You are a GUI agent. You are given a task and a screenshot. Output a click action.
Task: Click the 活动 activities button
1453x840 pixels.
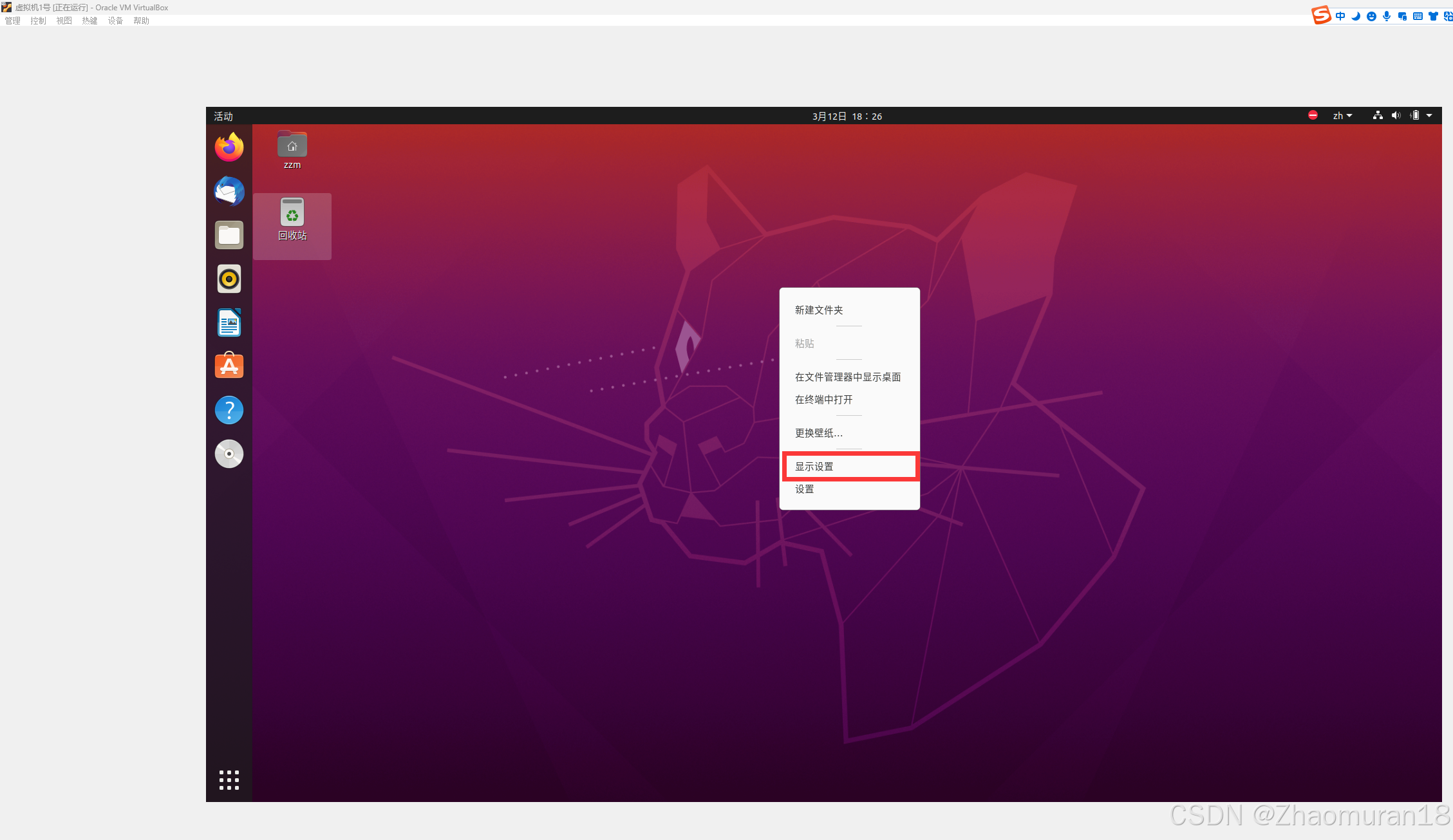pos(223,117)
